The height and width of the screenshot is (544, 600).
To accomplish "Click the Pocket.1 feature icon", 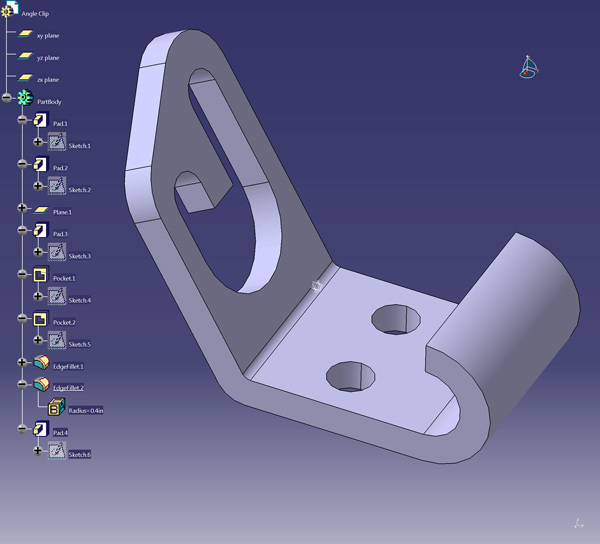I will 41,276.
